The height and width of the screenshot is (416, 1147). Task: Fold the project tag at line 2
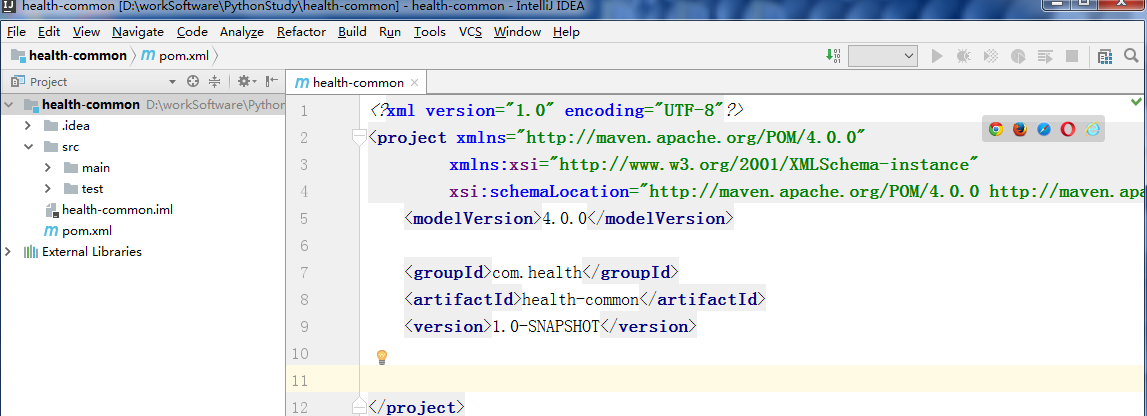pos(359,137)
